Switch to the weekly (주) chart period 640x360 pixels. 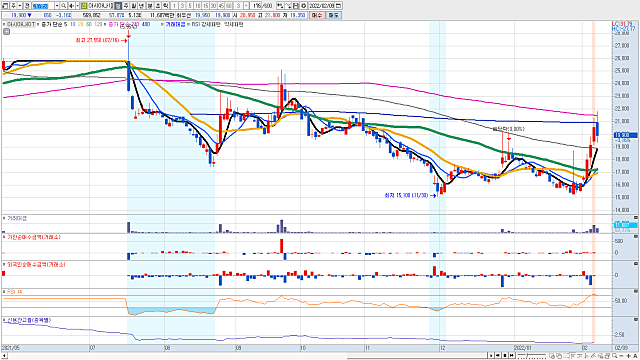pyautogui.click(x=126, y=6)
